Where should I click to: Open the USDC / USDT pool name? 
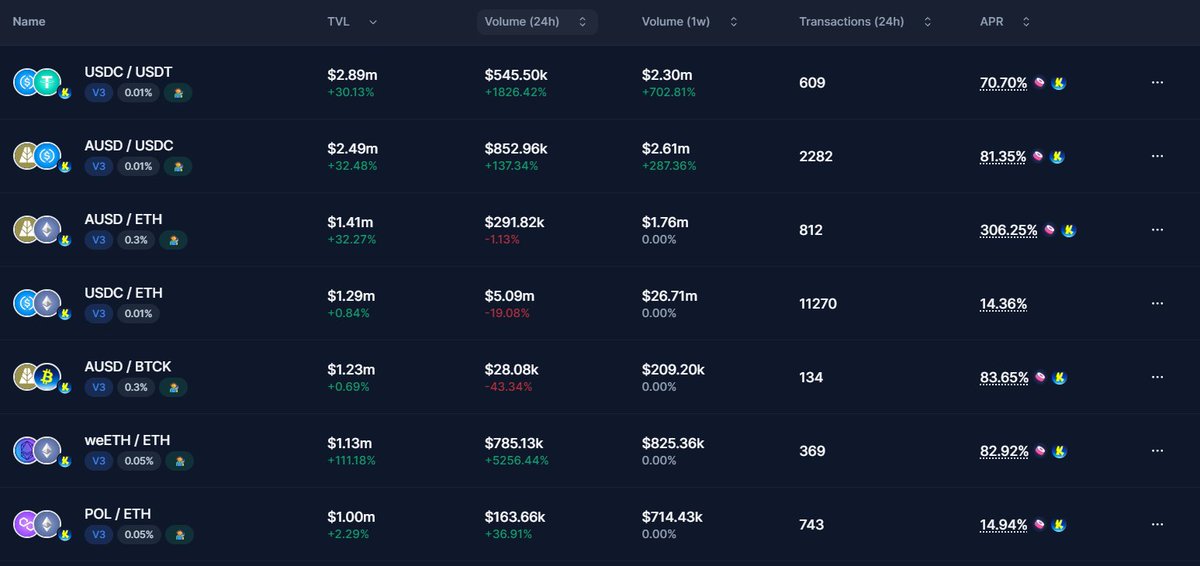pyautogui.click(x=129, y=72)
